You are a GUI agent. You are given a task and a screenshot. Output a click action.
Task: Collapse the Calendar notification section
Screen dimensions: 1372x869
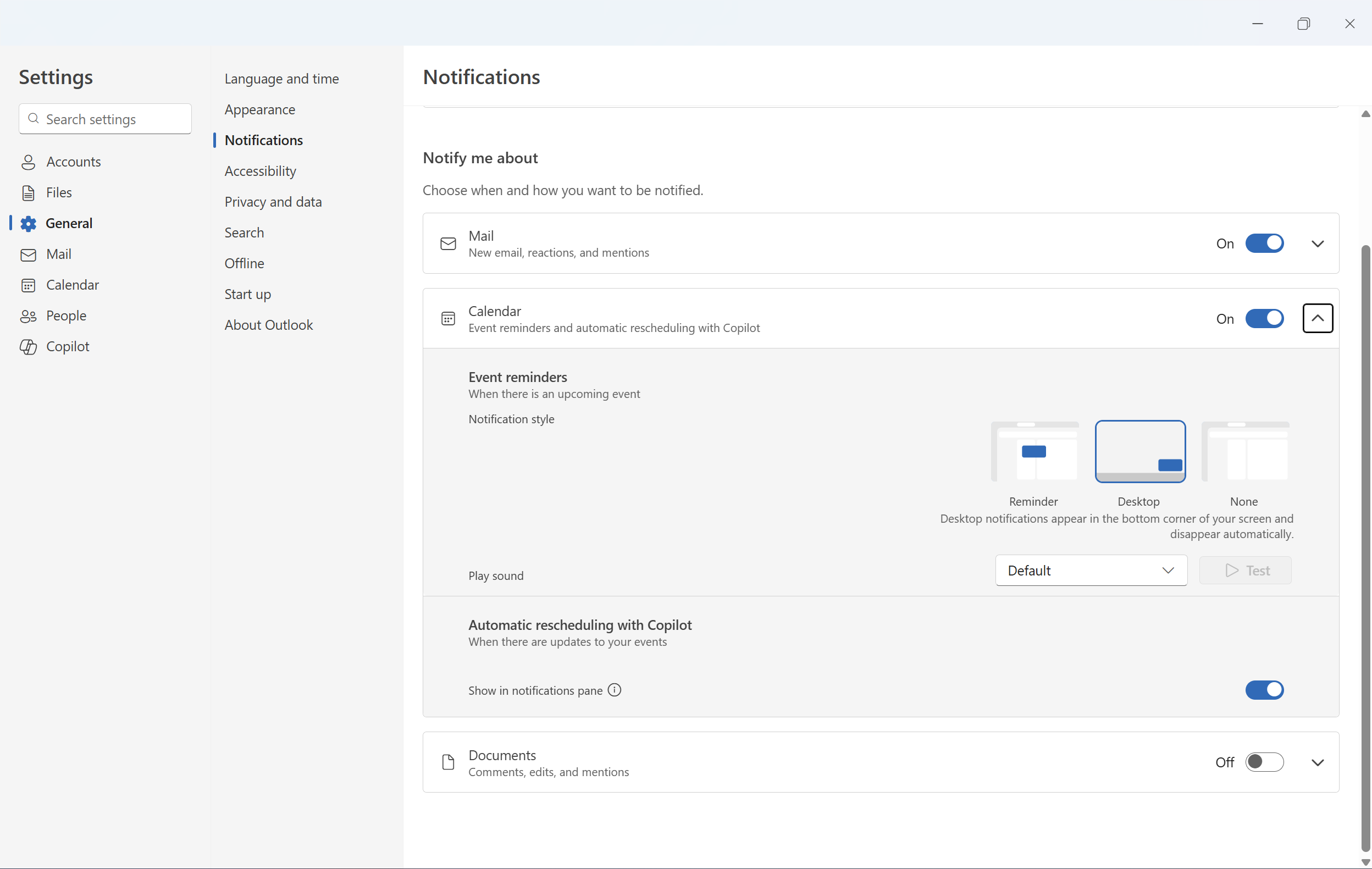[1317, 319]
